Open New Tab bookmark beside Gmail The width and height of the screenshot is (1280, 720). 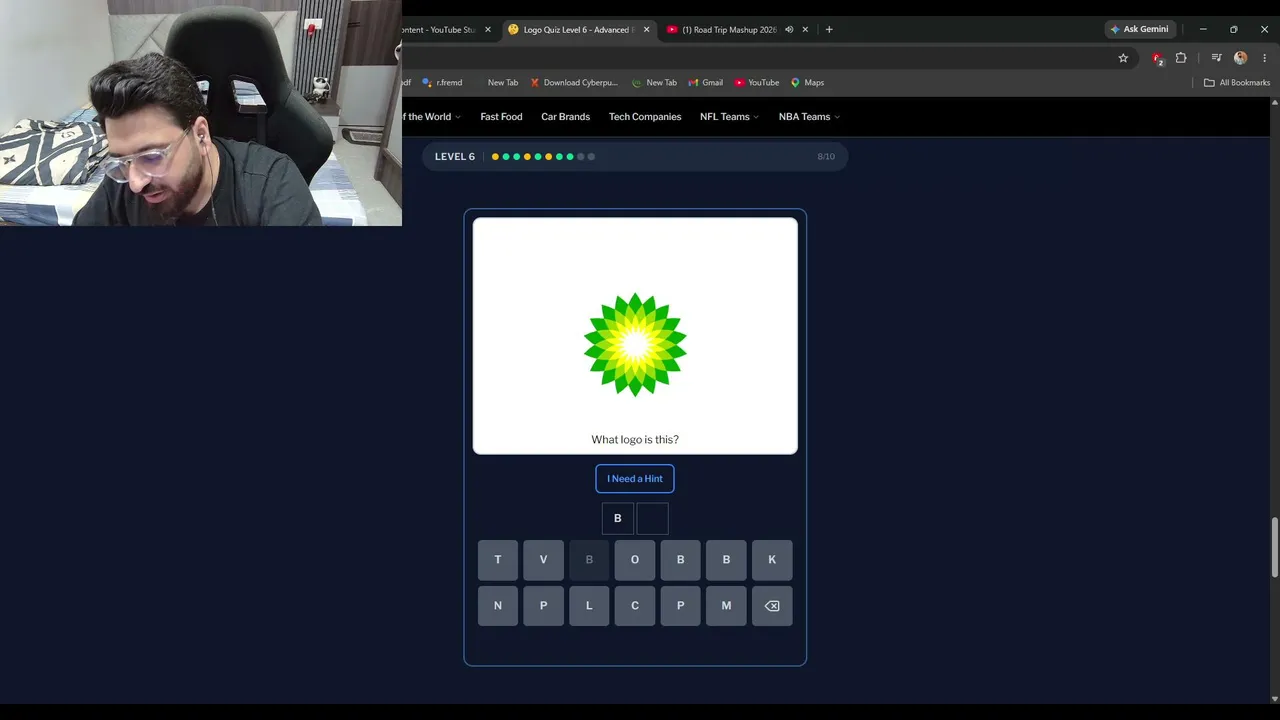coord(654,83)
